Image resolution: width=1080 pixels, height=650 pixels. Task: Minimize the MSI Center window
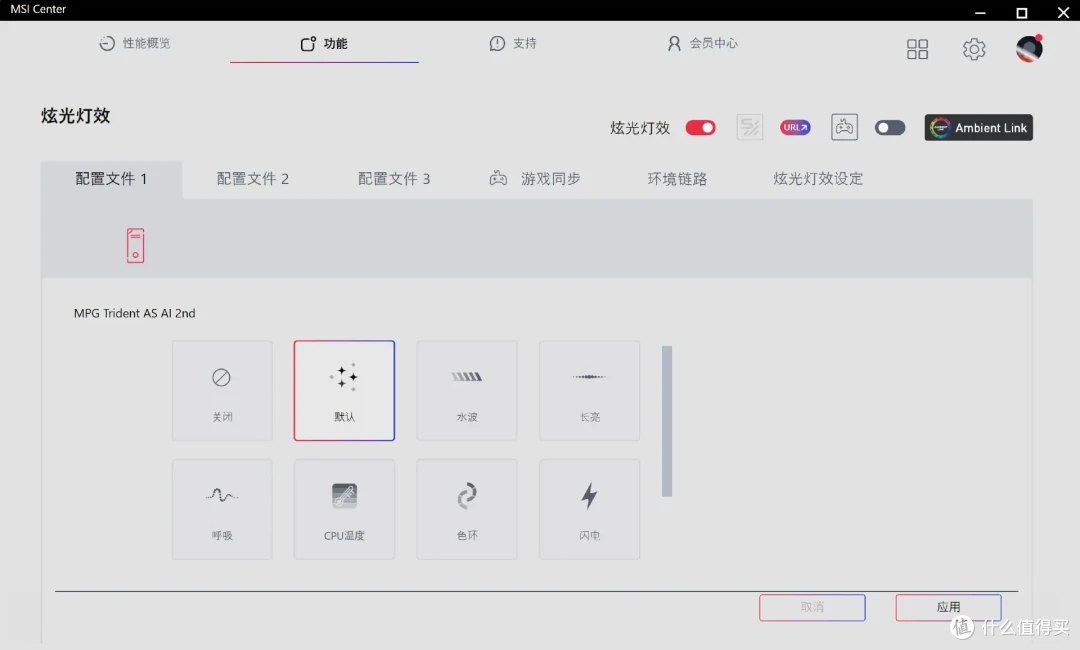coord(980,12)
